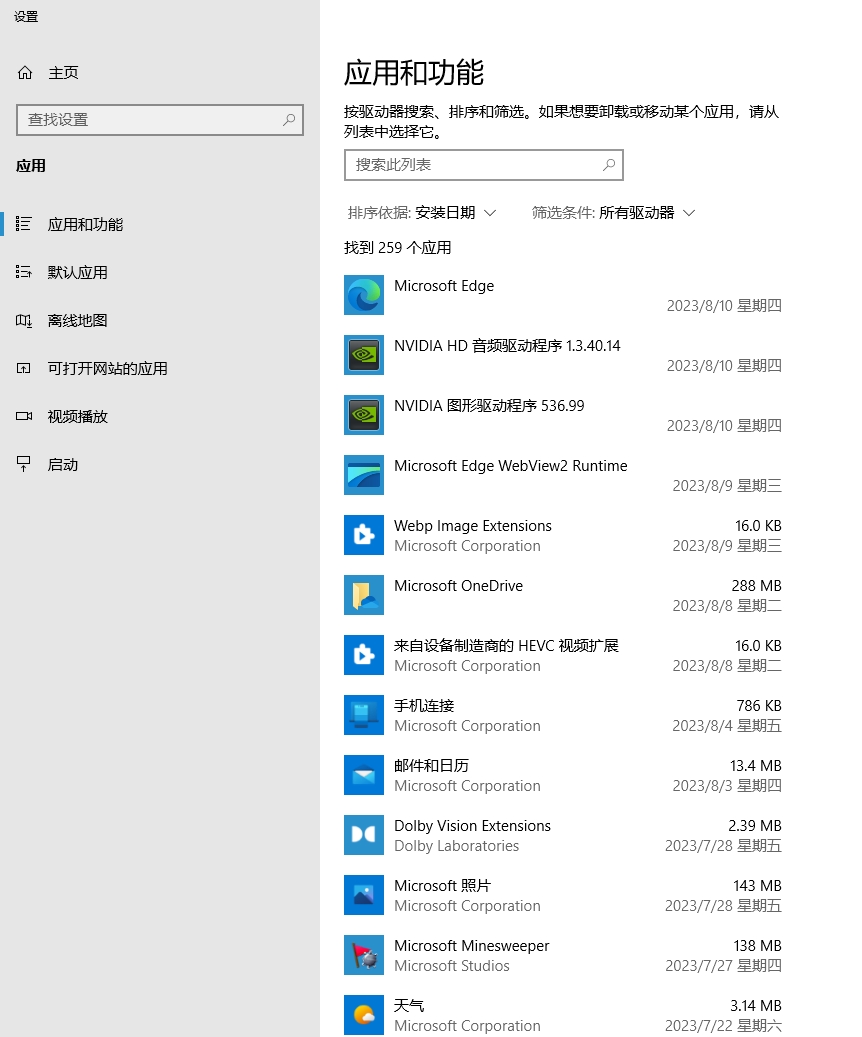
Task: Select the Microsoft Edge entry name
Action: pyautogui.click(x=444, y=286)
